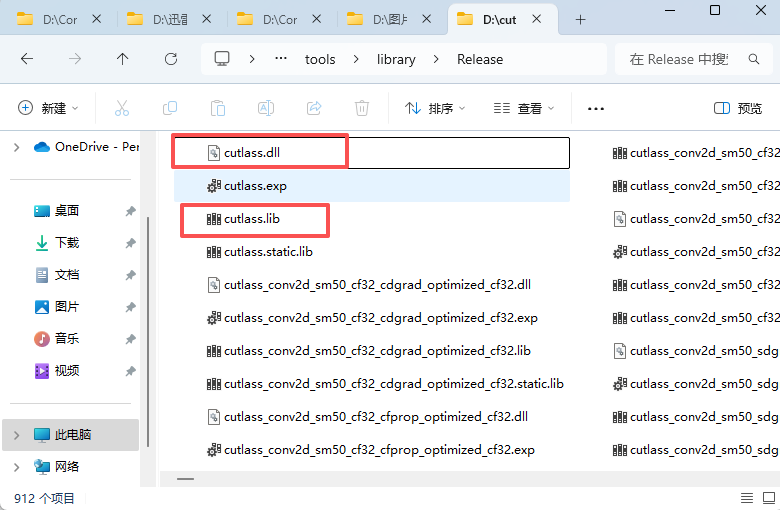Select the cutlass.exp file
780x510 pixels.
pos(372,186)
